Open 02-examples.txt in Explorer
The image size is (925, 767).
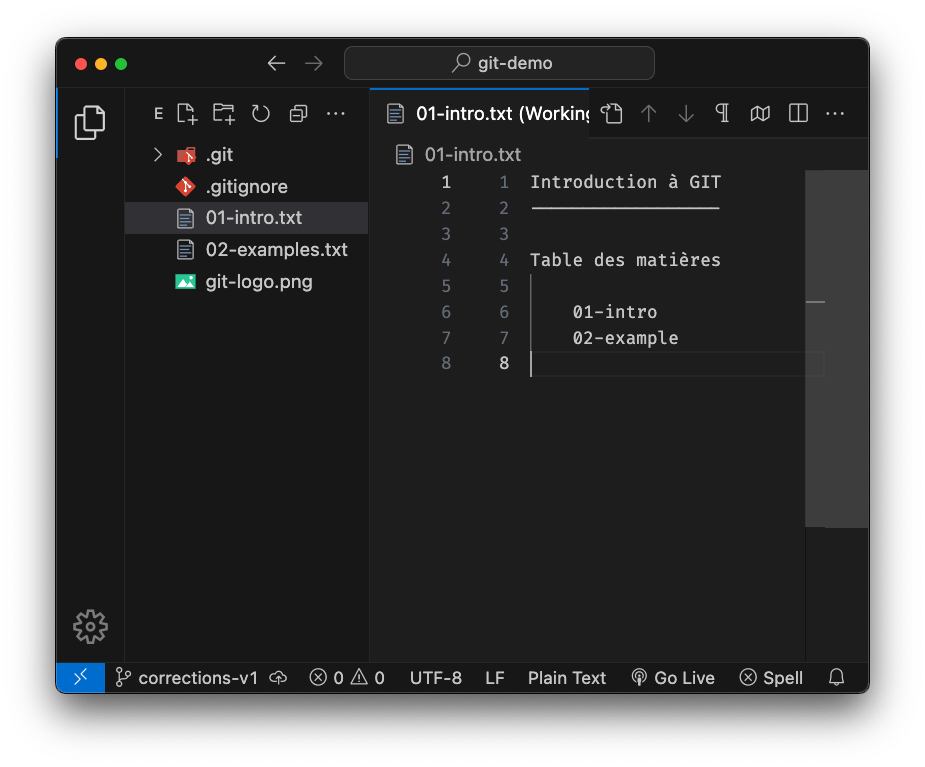(x=247, y=250)
